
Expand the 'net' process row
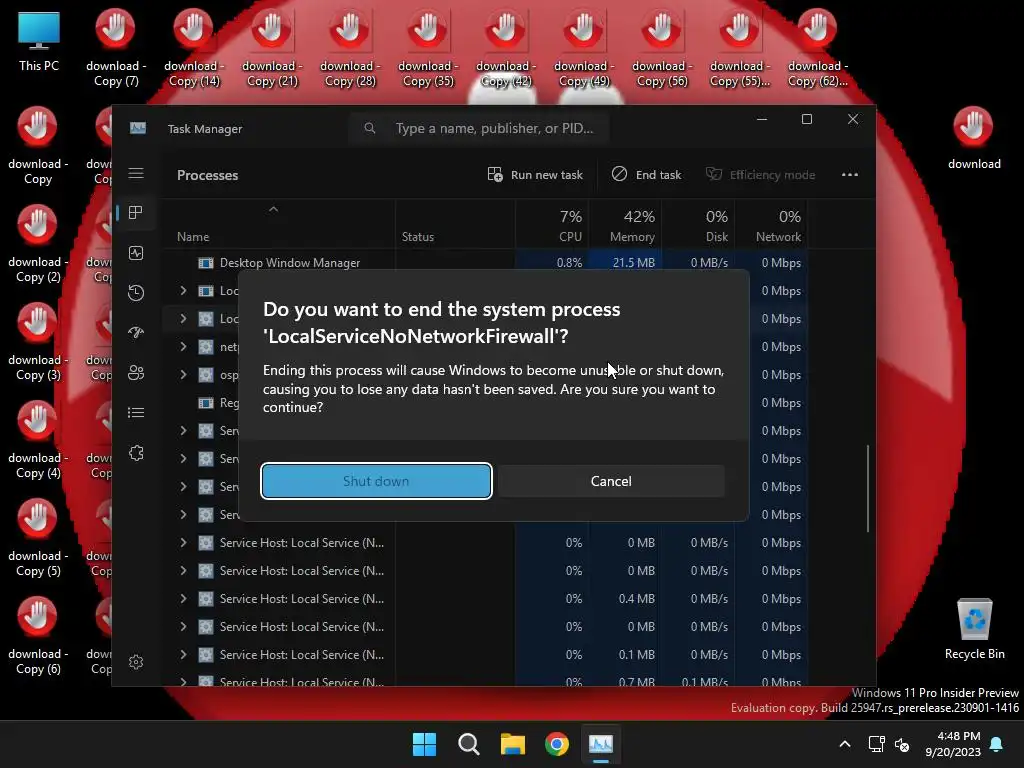click(x=184, y=347)
